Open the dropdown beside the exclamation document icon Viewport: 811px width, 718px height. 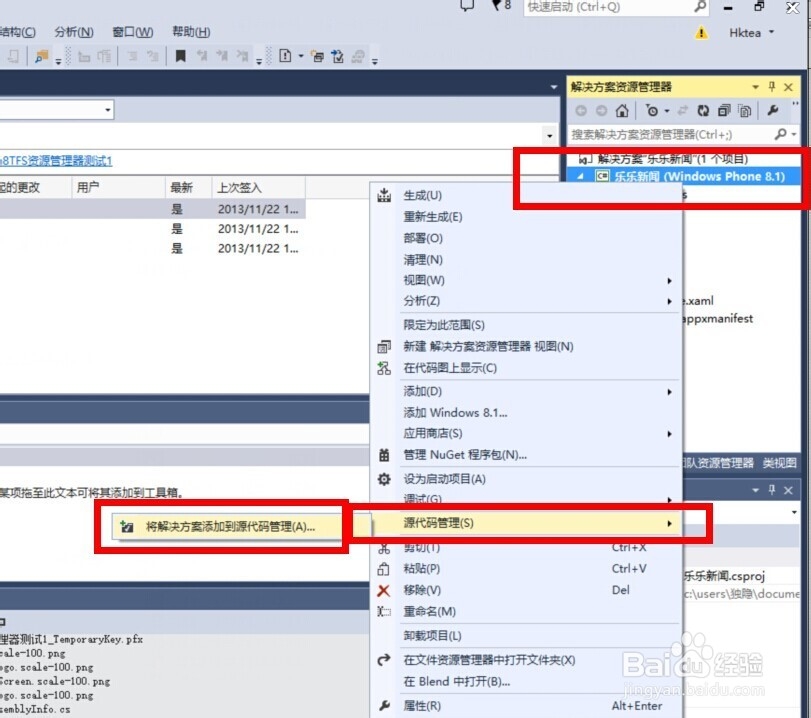(301, 56)
